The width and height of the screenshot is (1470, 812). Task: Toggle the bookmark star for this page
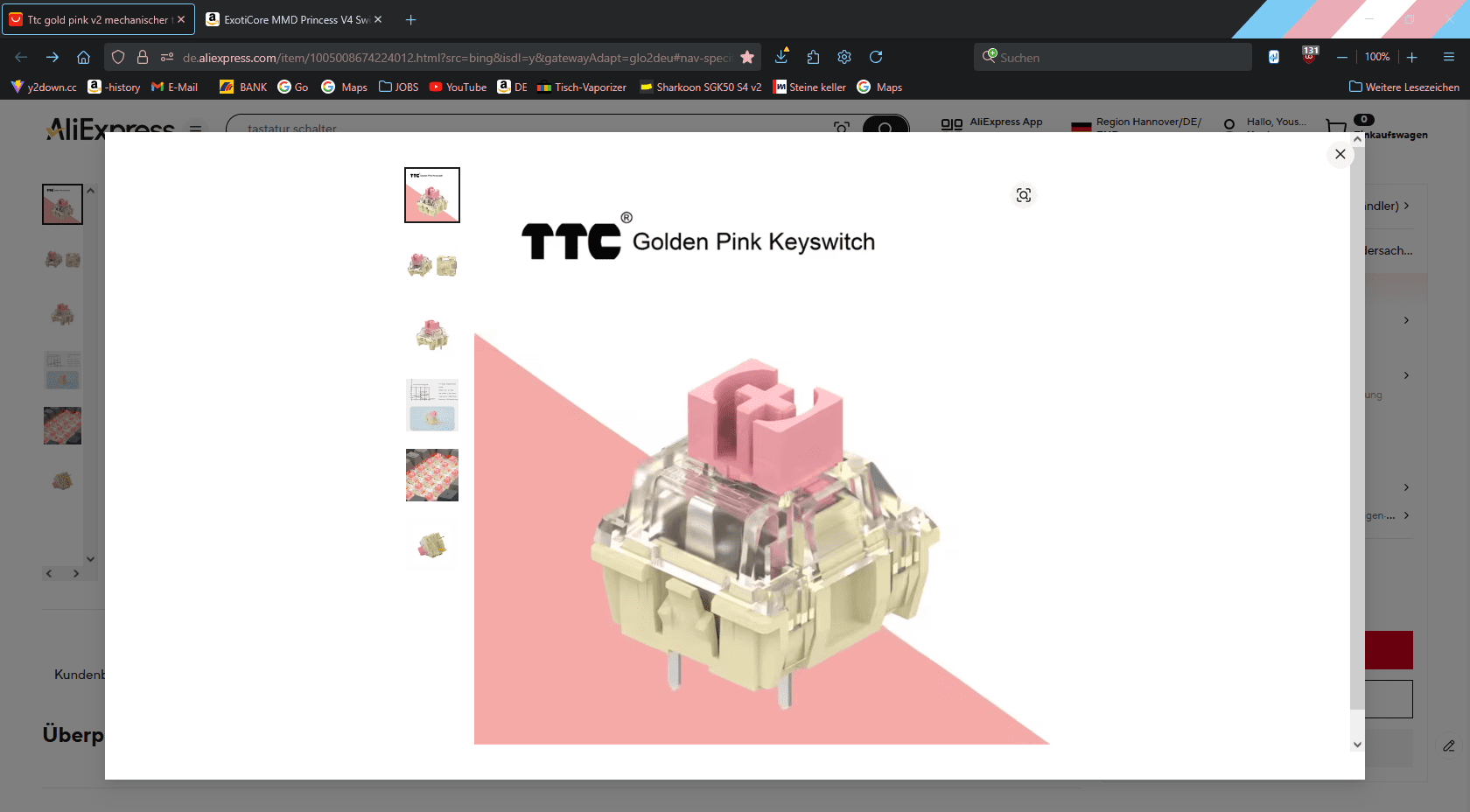(x=747, y=57)
